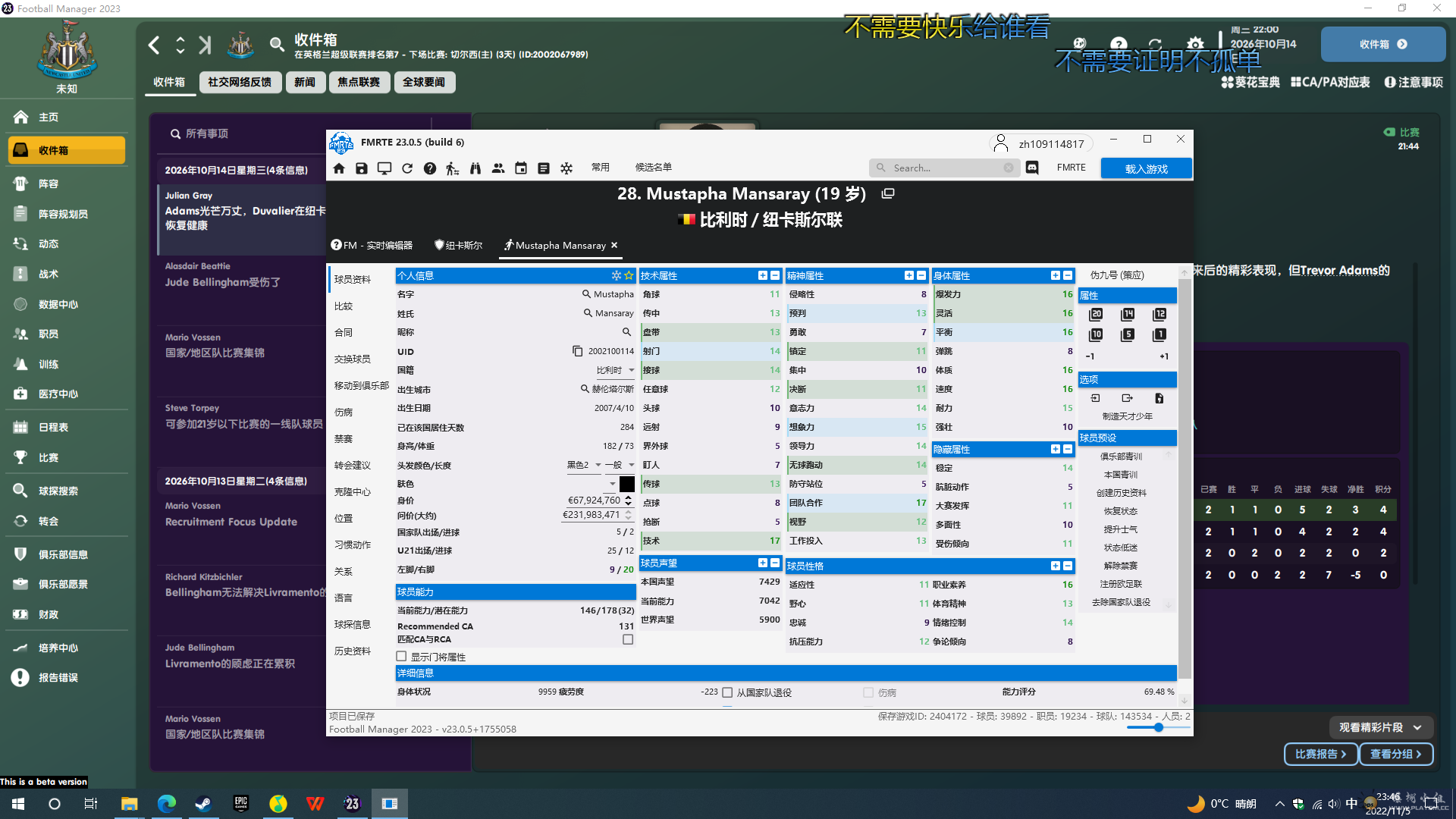Click the chat bubble icon beside FMRTE search

pos(1032,168)
